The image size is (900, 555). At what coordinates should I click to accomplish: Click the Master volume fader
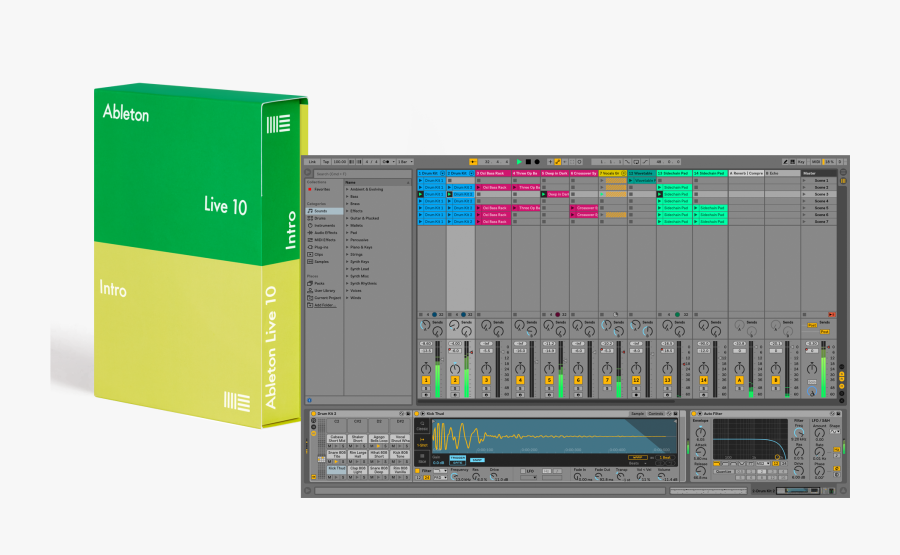coord(828,347)
